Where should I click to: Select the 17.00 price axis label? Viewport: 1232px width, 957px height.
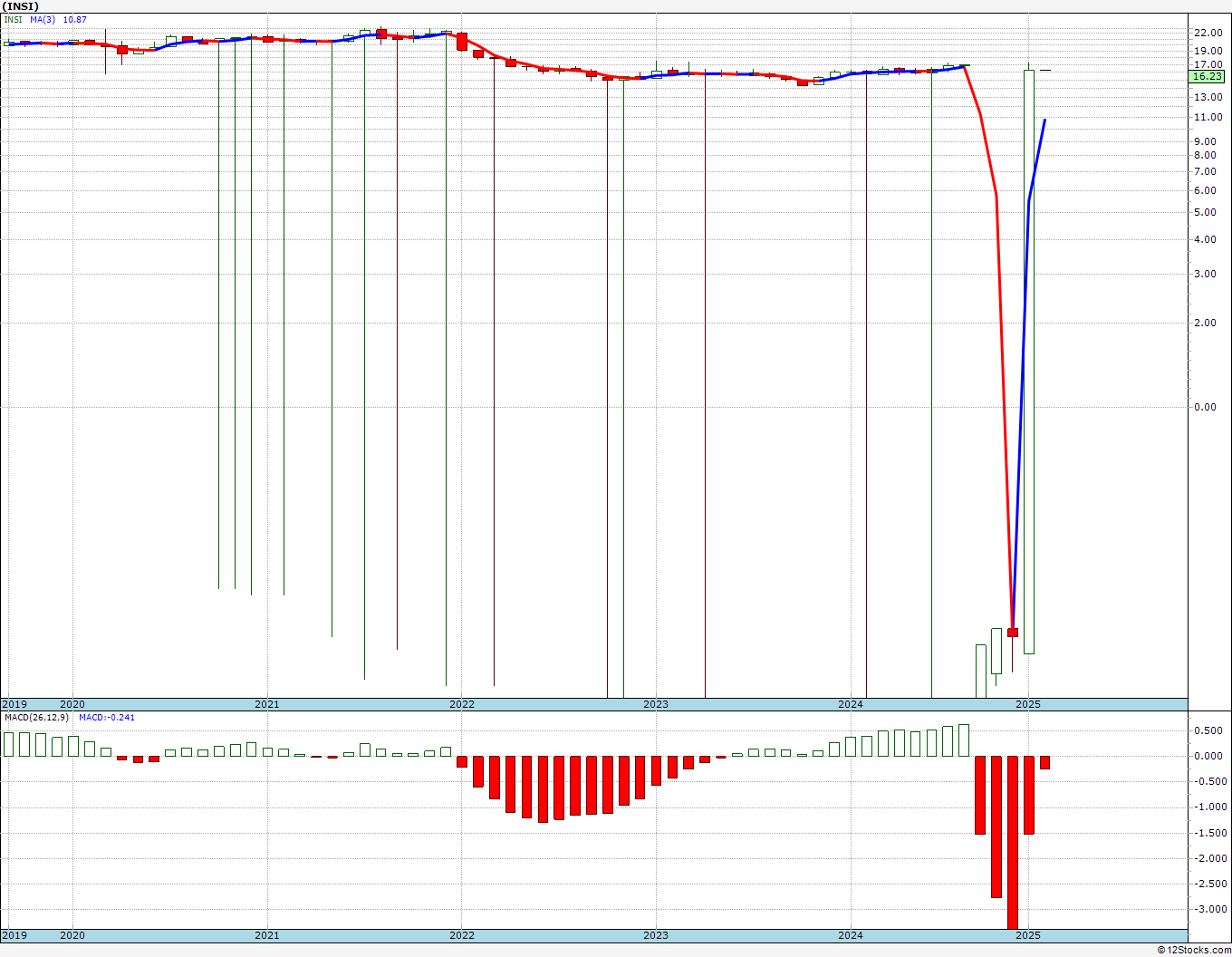coord(1208,64)
